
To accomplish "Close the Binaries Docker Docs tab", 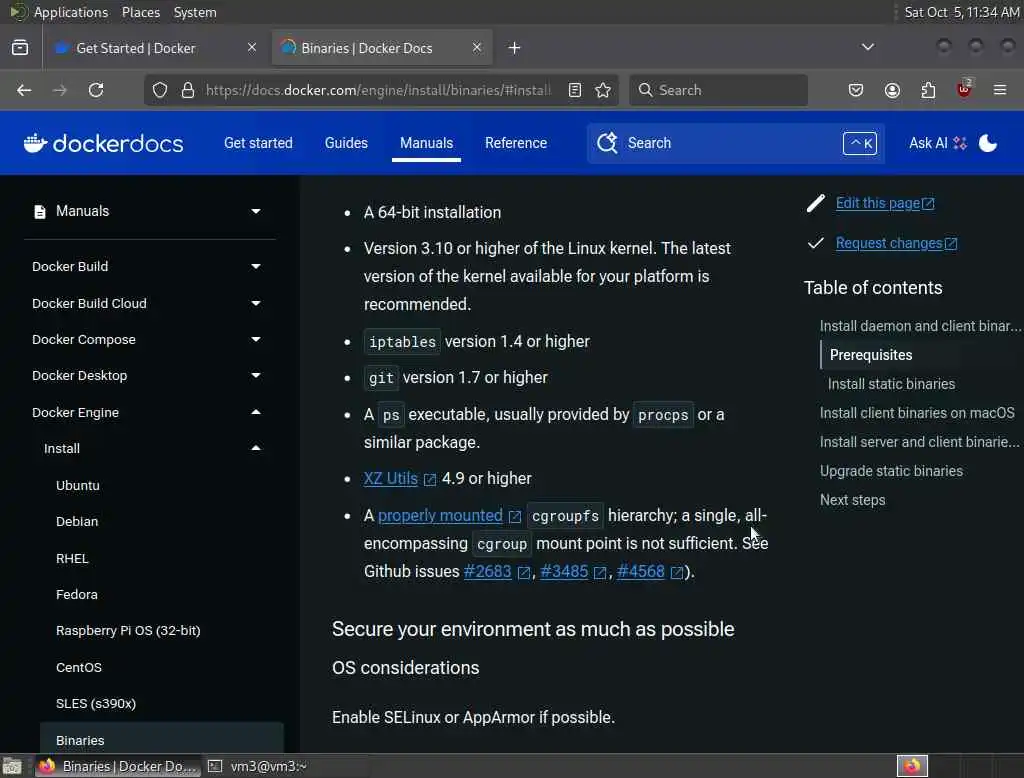I will pyautogui.click(x=477, y=47).
